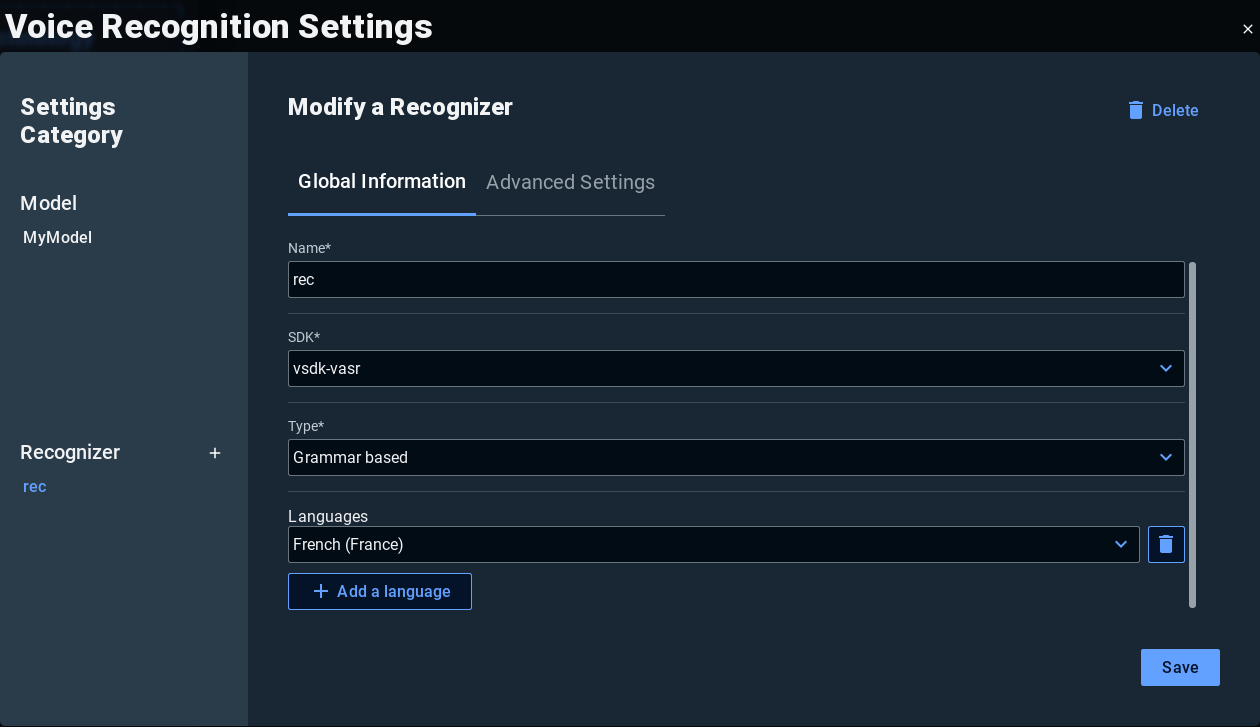
Task: Click the Settings Category heading
Action: [72, 121]
